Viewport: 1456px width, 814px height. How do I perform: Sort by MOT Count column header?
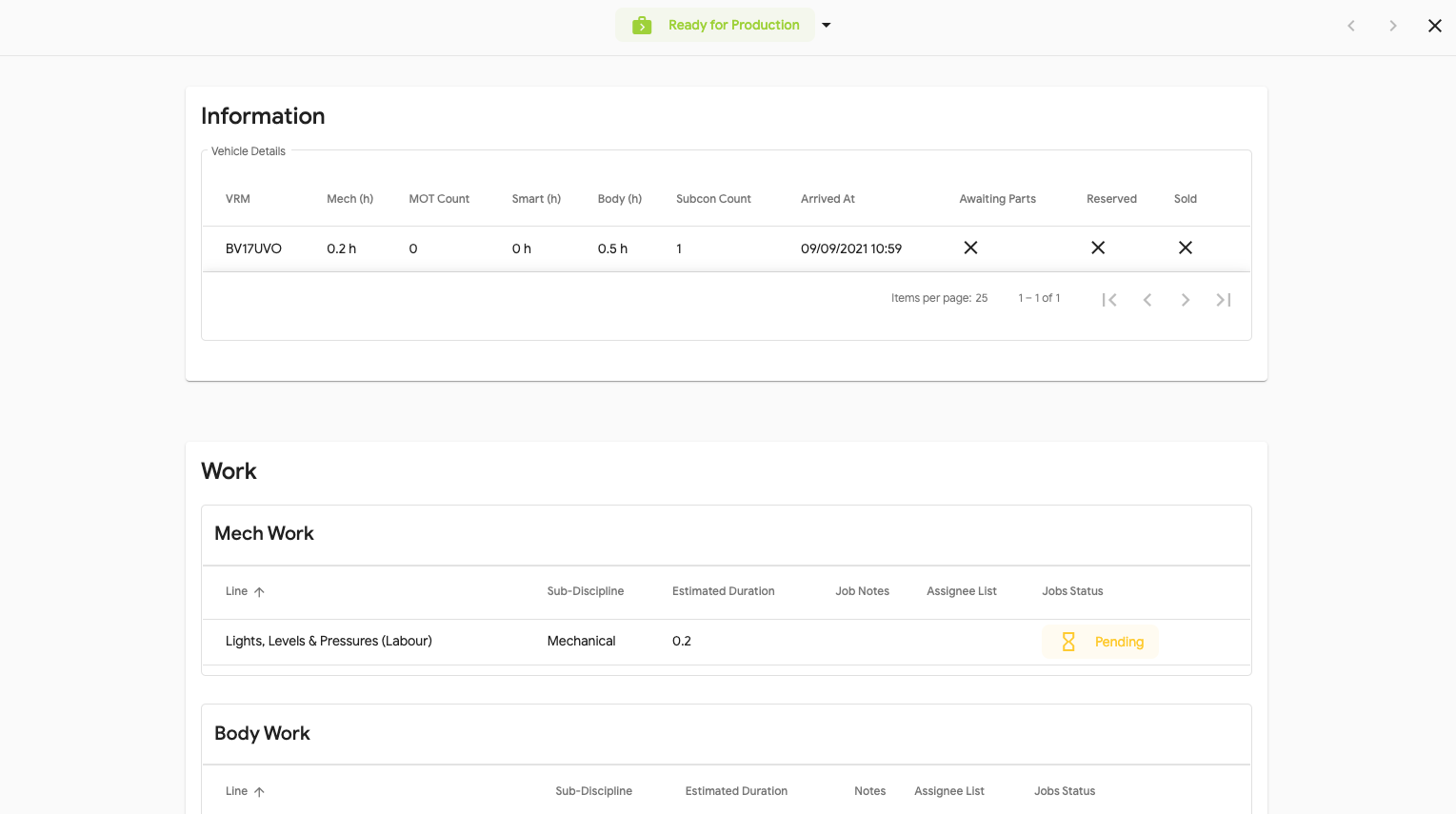pos(439,199)
